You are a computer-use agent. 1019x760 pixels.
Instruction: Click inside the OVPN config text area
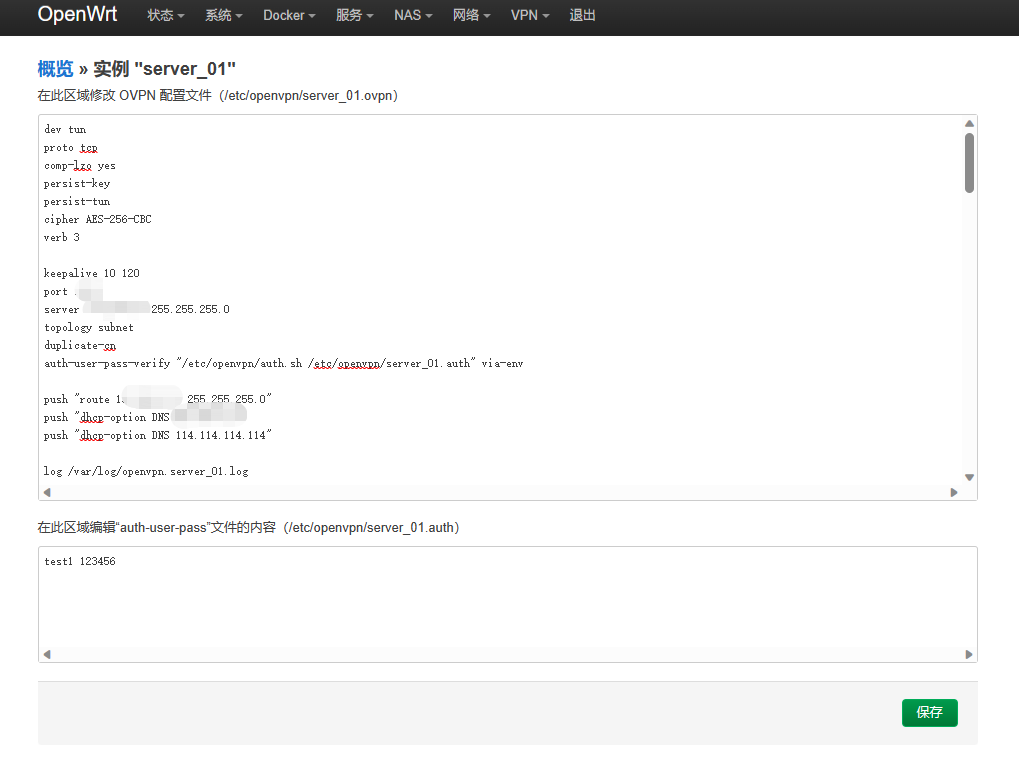pos(500,300)
